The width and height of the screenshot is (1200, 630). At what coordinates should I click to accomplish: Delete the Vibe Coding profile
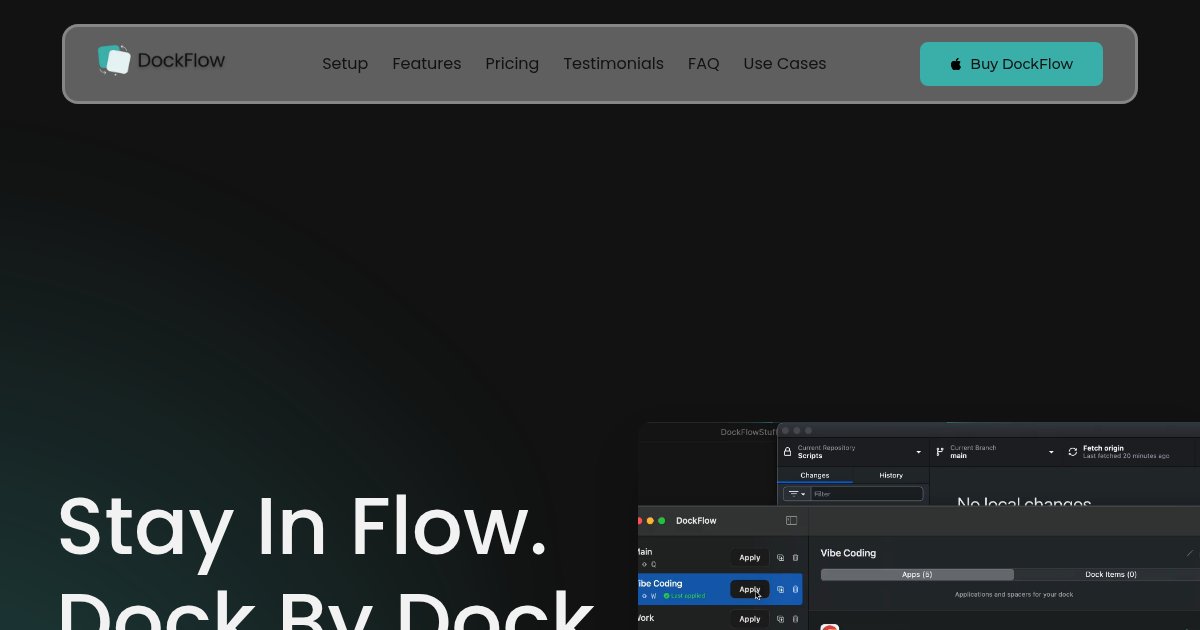[x=795, y=589]
